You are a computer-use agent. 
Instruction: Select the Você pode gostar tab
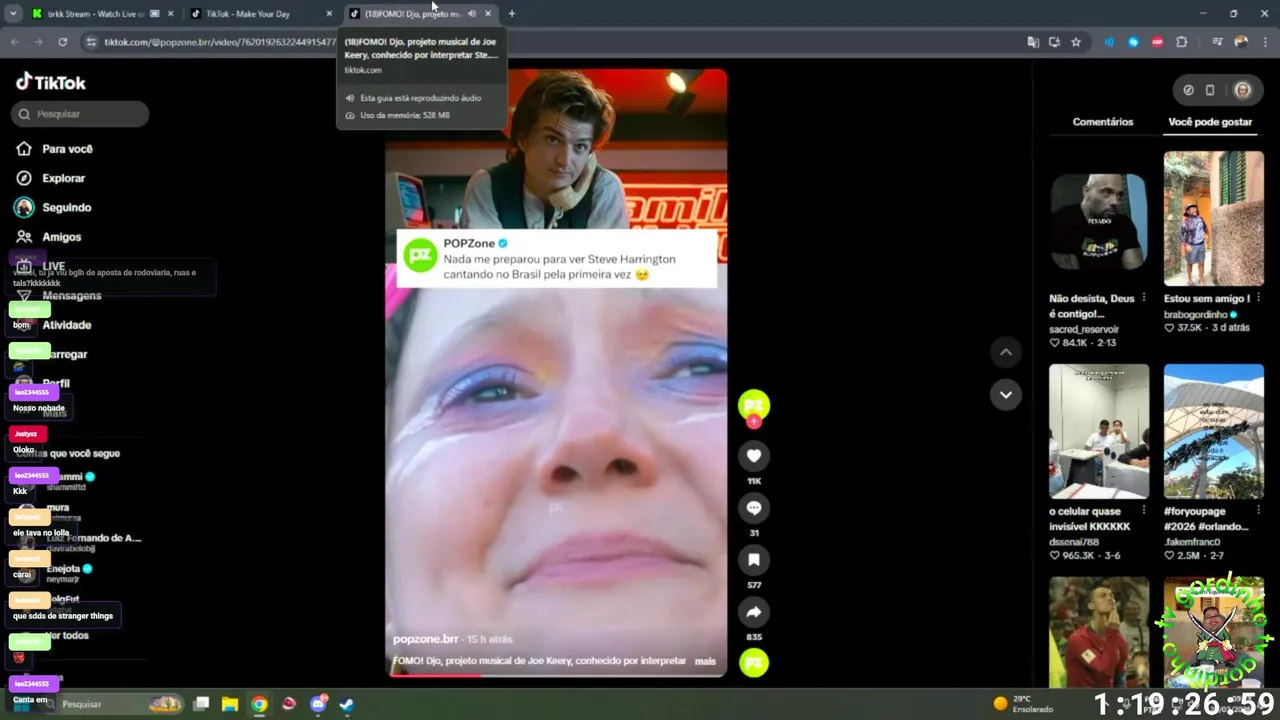pyautogui.click(x=1210, y=122)
